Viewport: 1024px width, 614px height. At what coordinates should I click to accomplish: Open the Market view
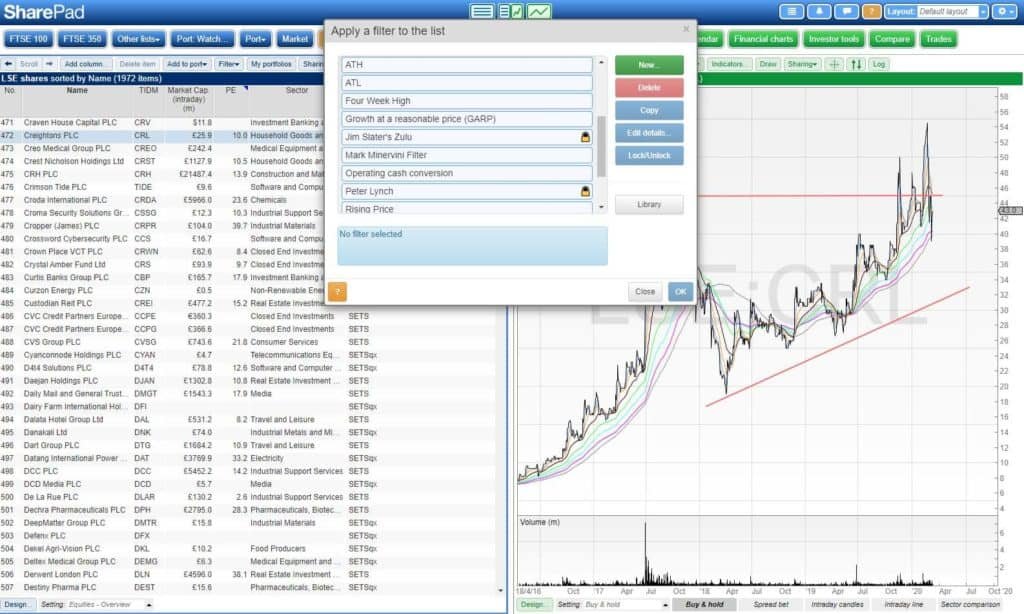(x=295, y=39)
